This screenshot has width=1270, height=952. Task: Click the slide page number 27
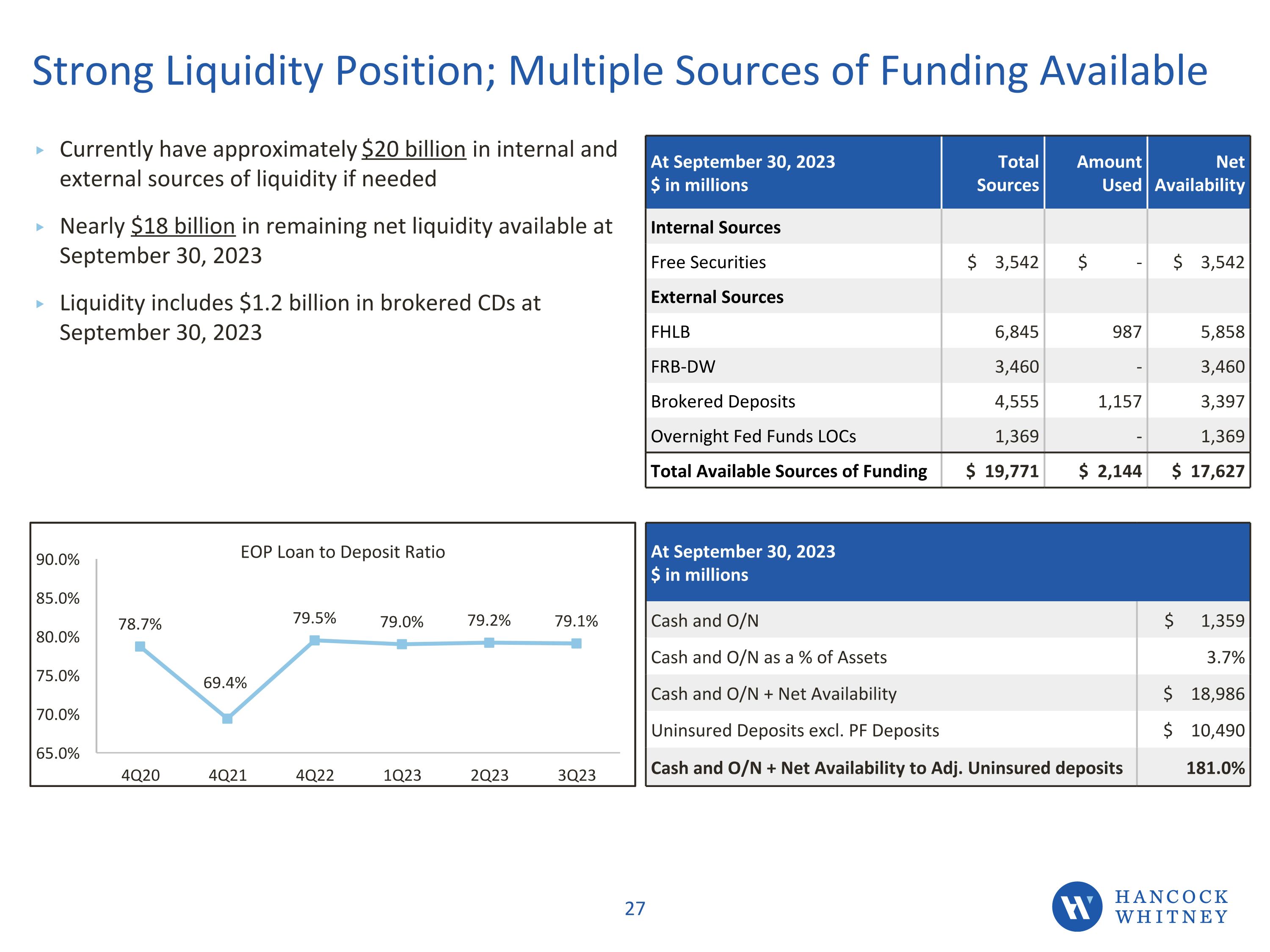tap(635, 908)
